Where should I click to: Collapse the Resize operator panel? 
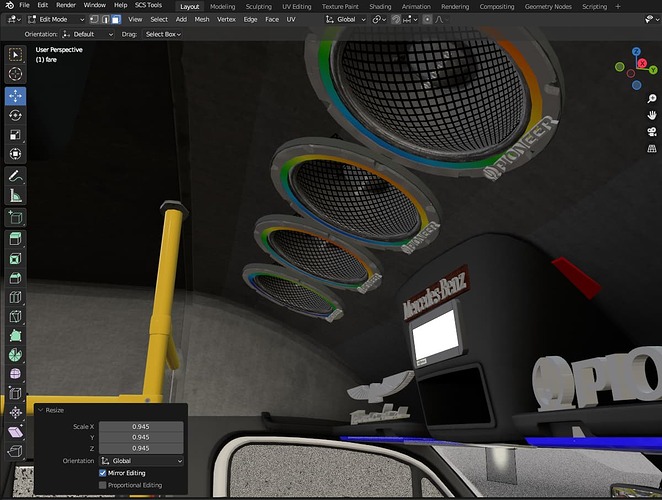(x=41, y=410)
